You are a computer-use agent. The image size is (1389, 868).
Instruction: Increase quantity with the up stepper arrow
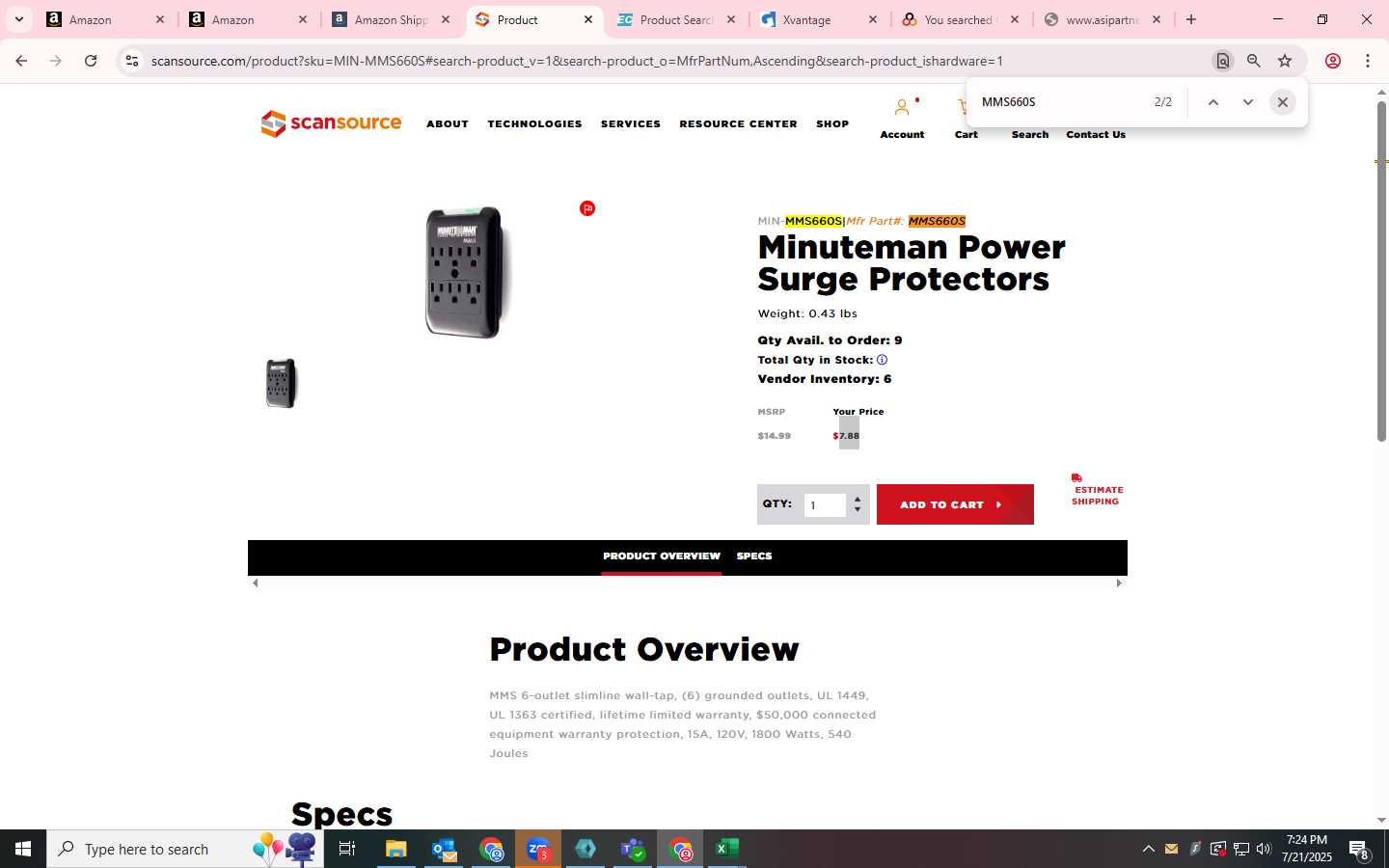(x=858, y=500)
